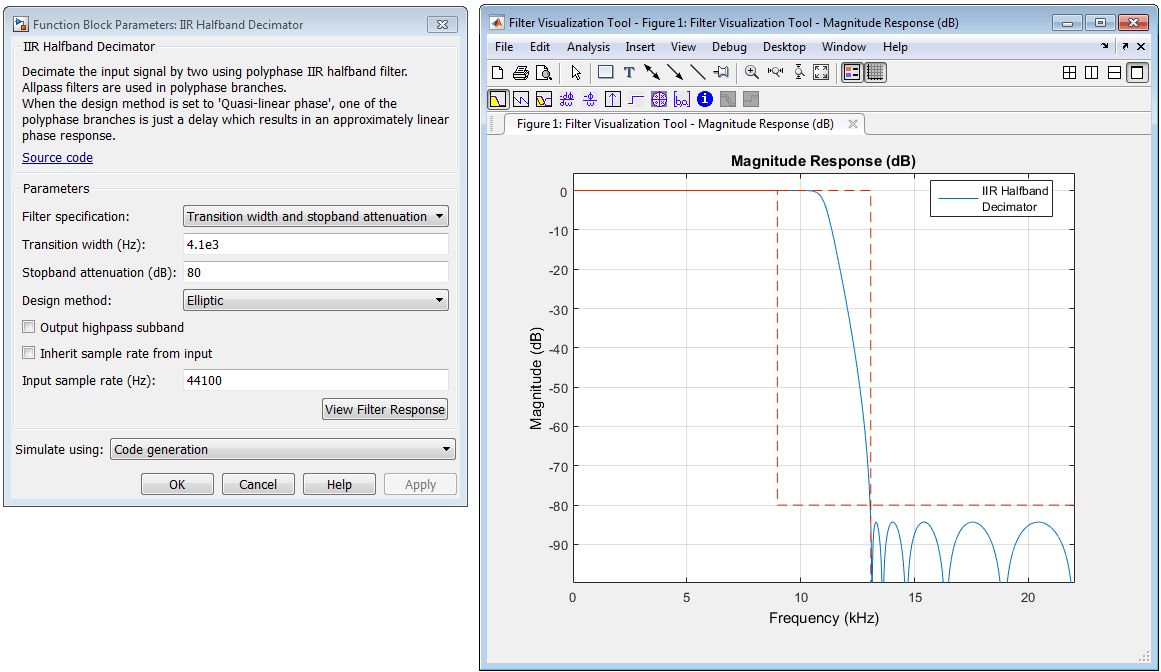Viewport: 1161px width, 672px height.
Task: Click the Stopband attenuation field
Action: [315, 272]
